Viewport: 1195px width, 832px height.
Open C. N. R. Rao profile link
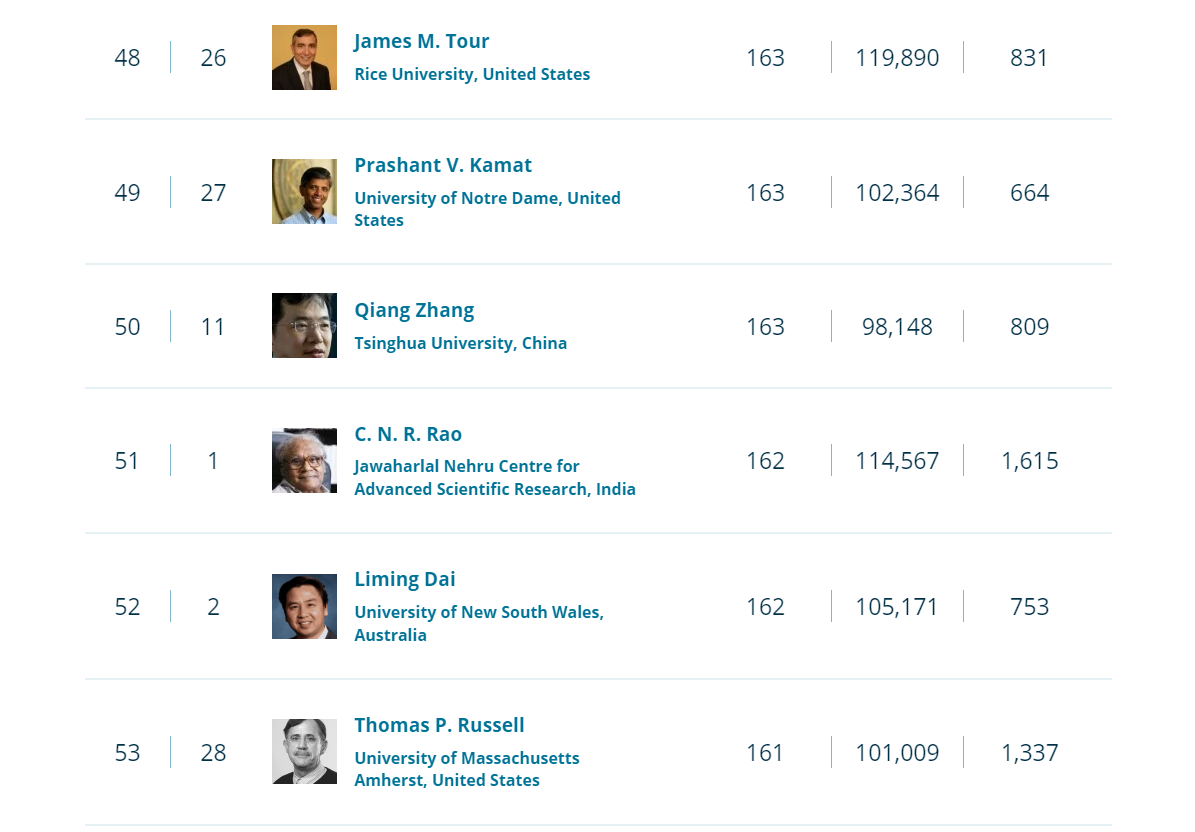[408, 434]
